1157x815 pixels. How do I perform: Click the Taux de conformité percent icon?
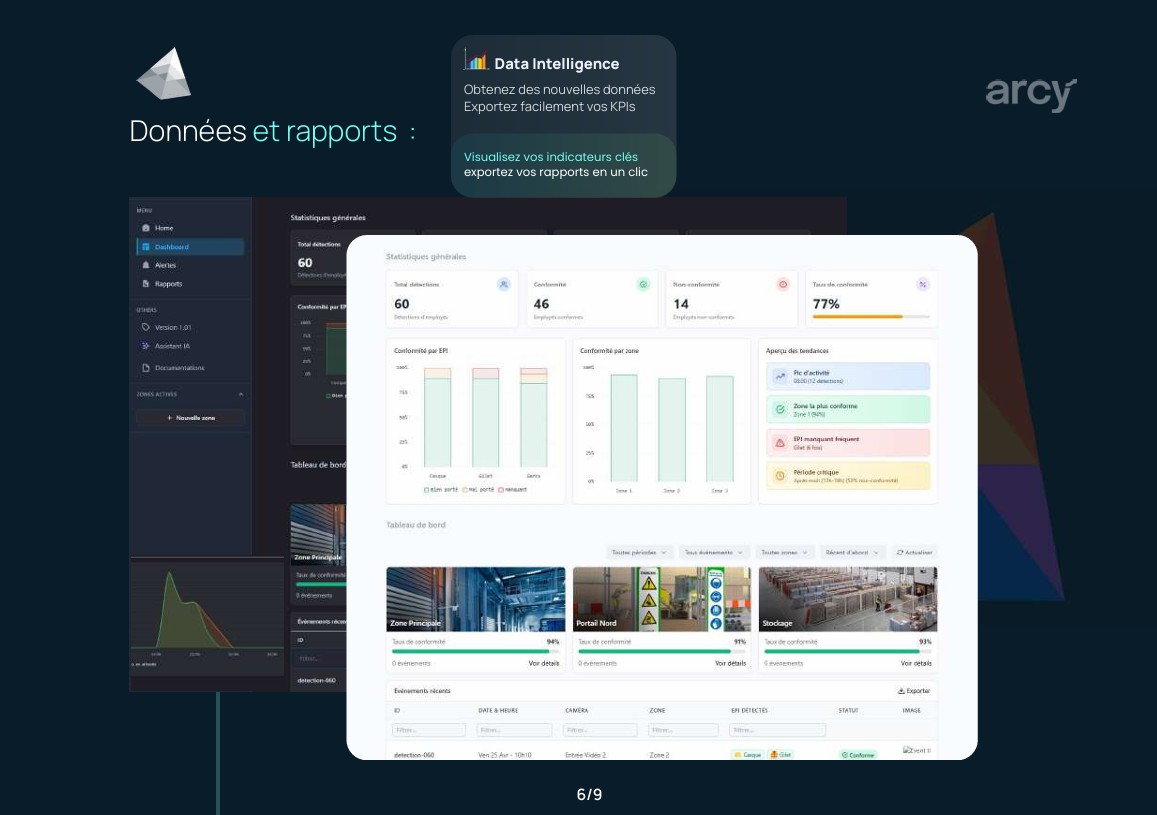point(922,284)
